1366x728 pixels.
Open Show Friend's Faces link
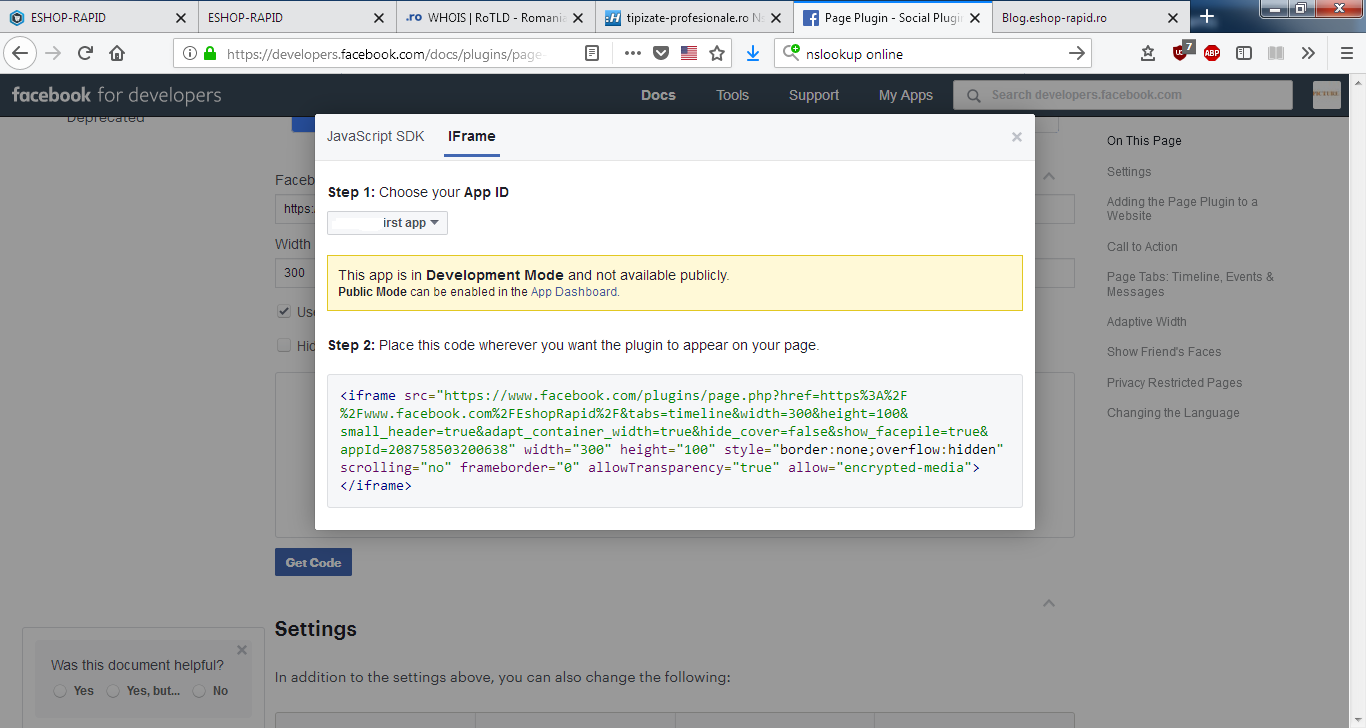click(x=1164, y=352)
